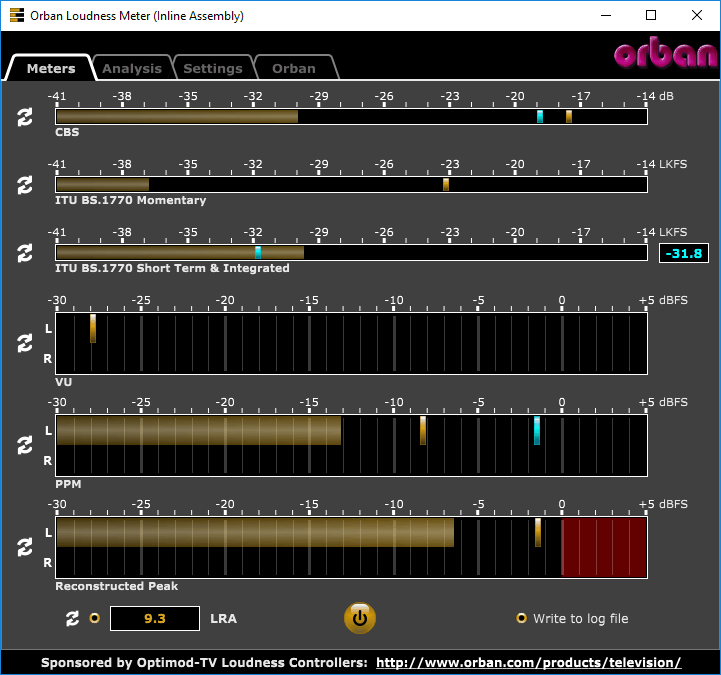Click the Orban logo
Screen dimensions: 721x675
pyautogui.click(x=666, y=53)
